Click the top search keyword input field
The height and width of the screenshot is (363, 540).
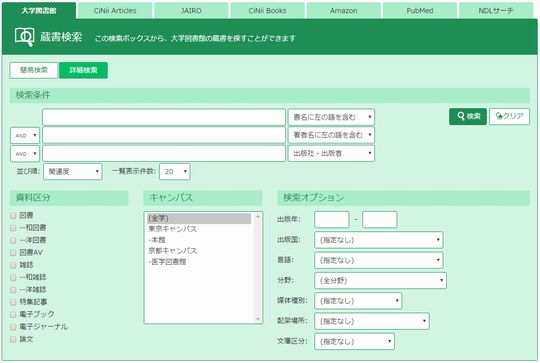click(x=164, y=117)
